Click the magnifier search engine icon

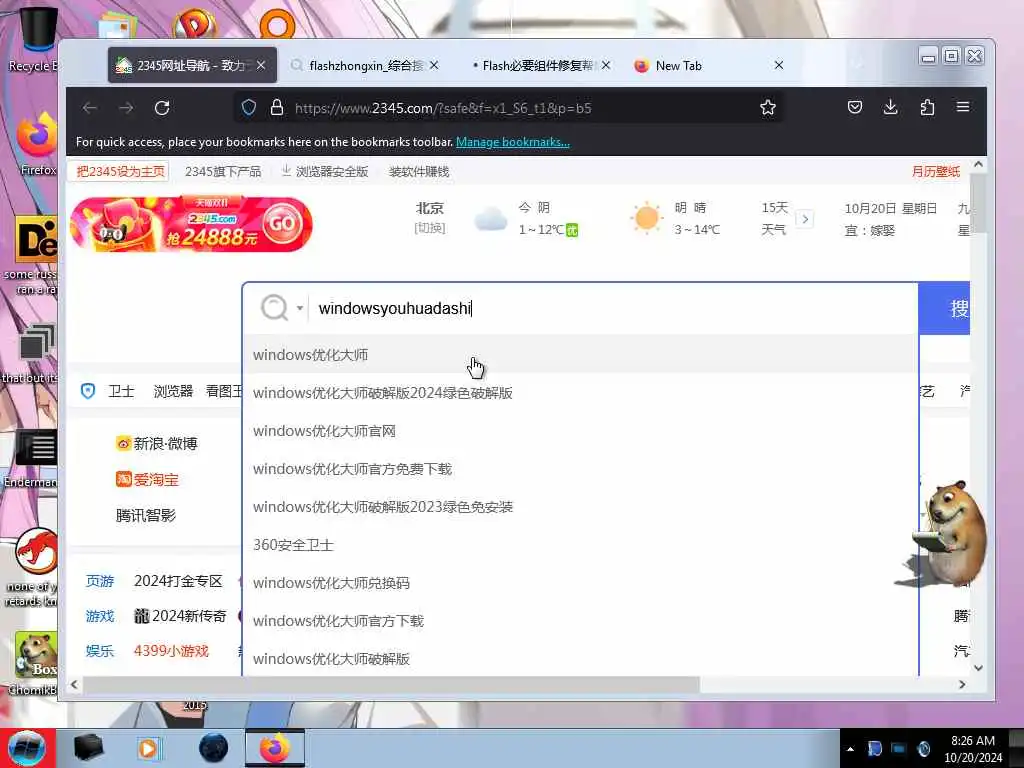pos(274,308)
